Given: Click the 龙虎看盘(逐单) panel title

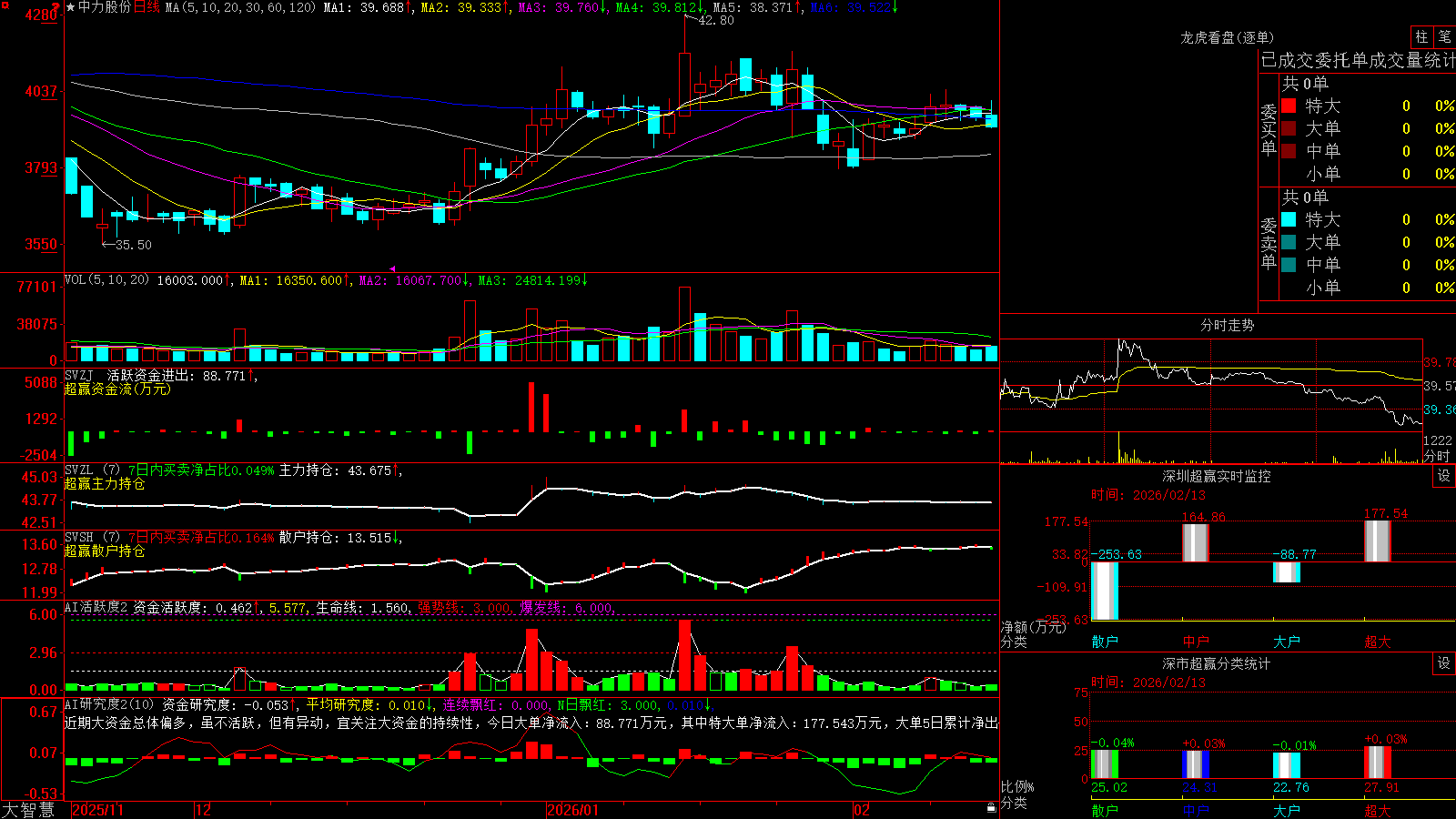Looking at the screenshot, I should (1227, 37).
